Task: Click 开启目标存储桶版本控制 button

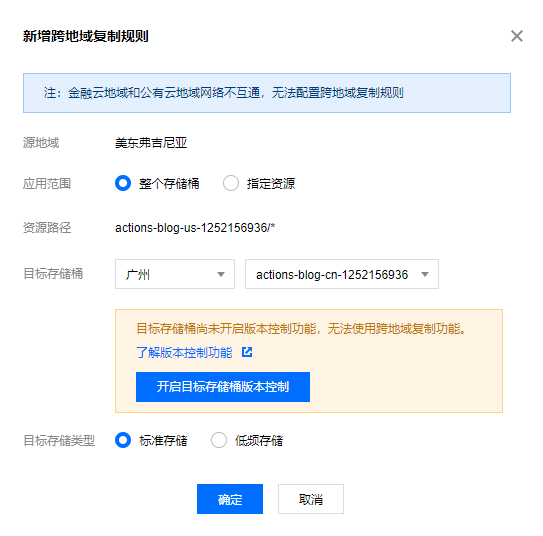Action: tap(223, 387)
